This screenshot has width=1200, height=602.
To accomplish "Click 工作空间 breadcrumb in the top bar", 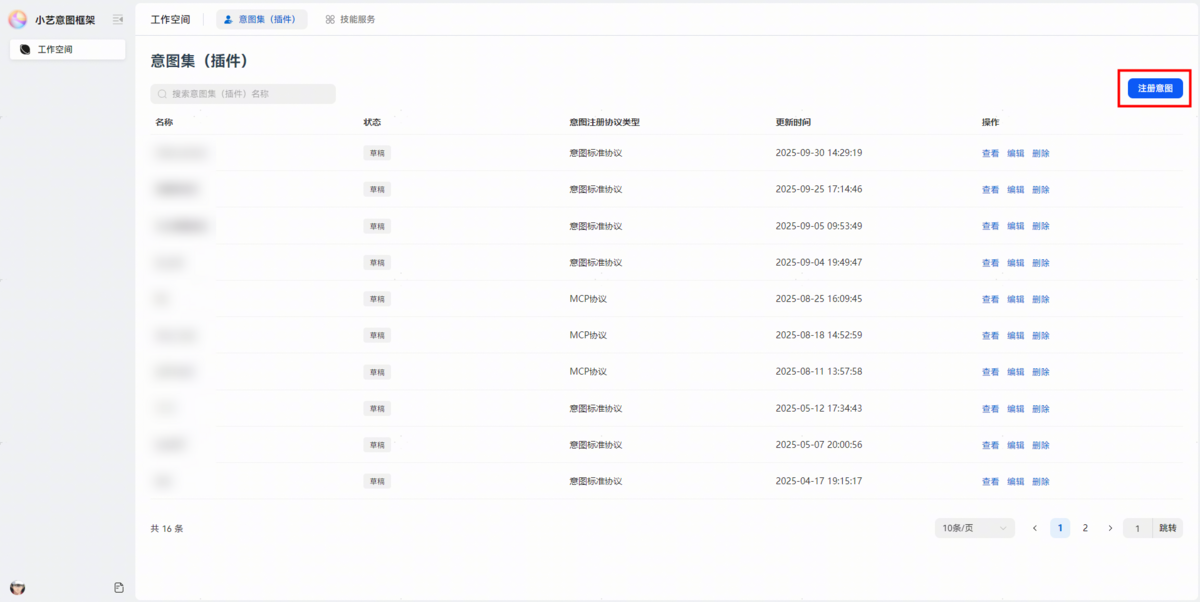I will coord(170,19).
